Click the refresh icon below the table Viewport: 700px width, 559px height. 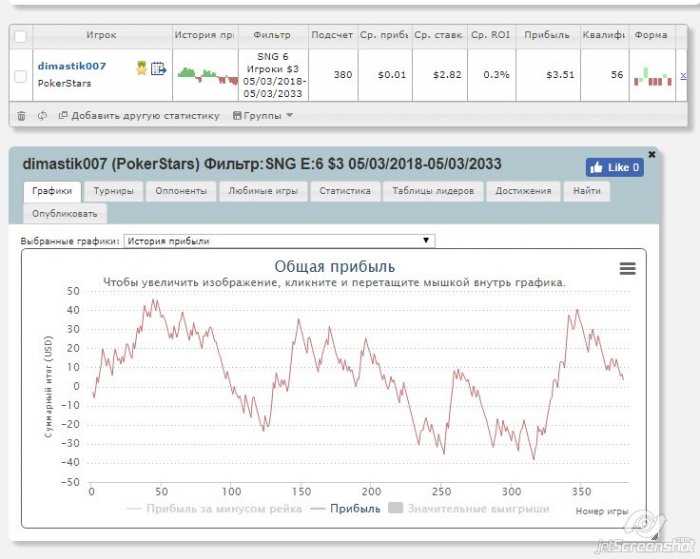tap(42, 116)
